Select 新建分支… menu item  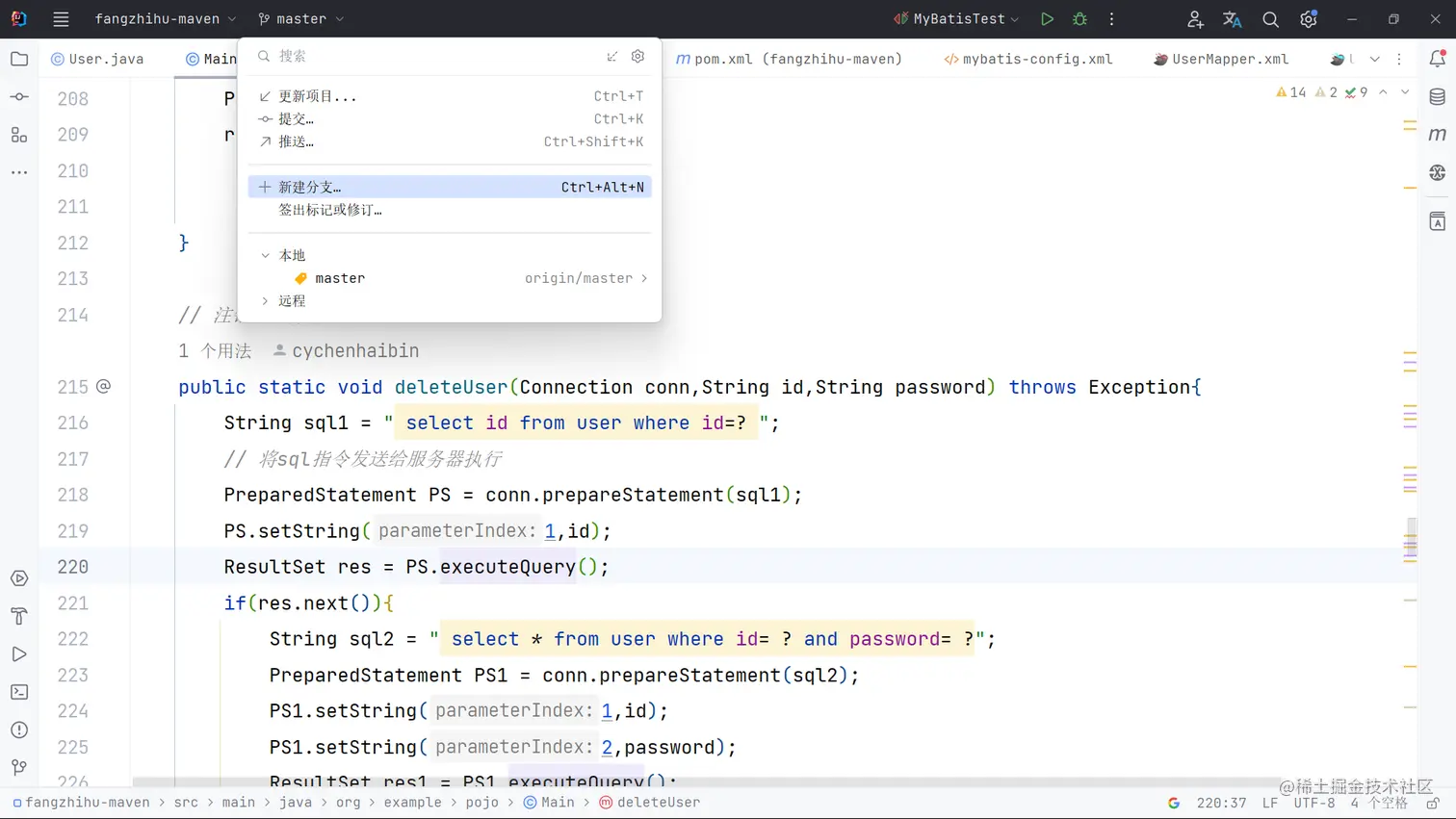coord(450,187)
